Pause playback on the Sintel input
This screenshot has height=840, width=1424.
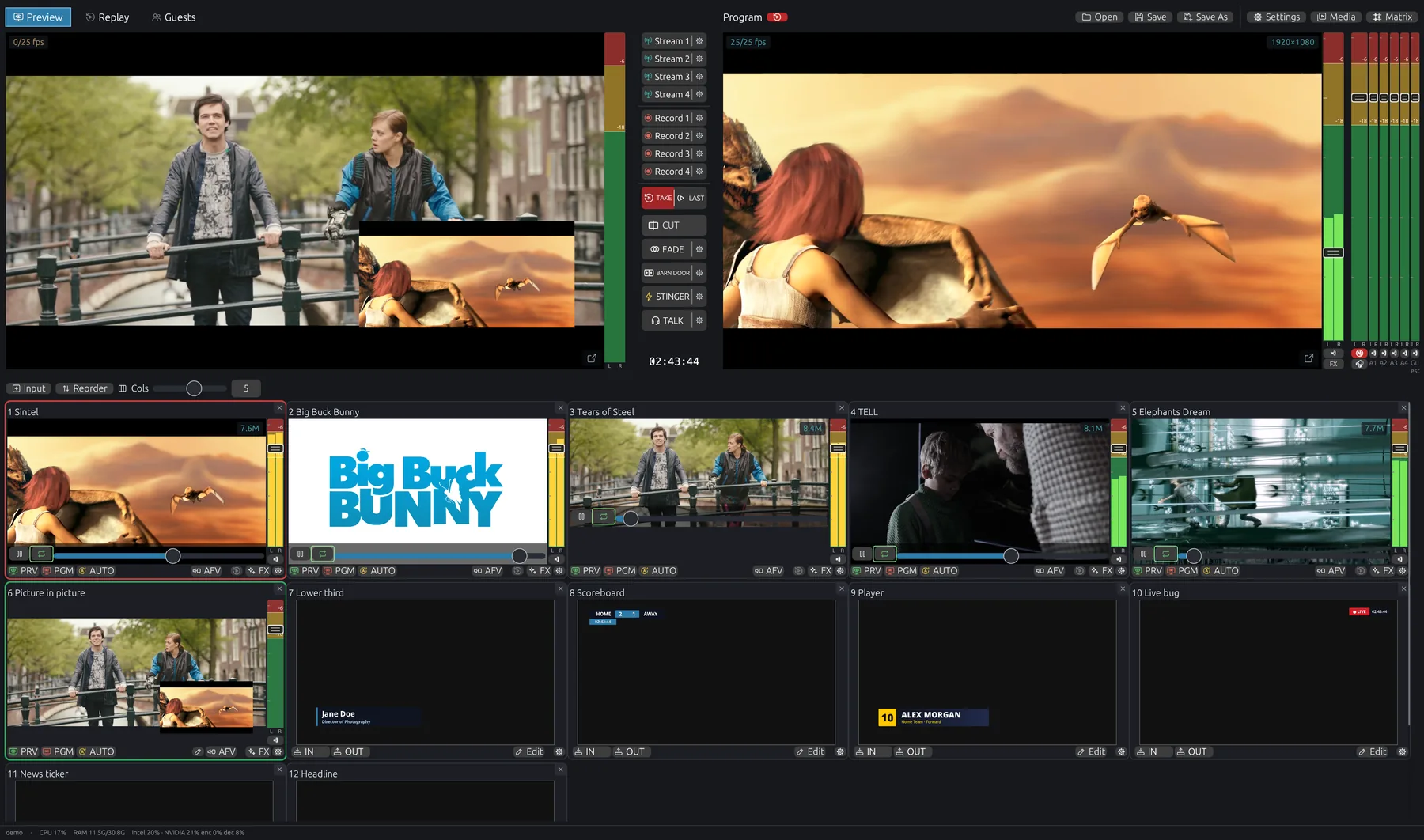[x=20, y=554]
